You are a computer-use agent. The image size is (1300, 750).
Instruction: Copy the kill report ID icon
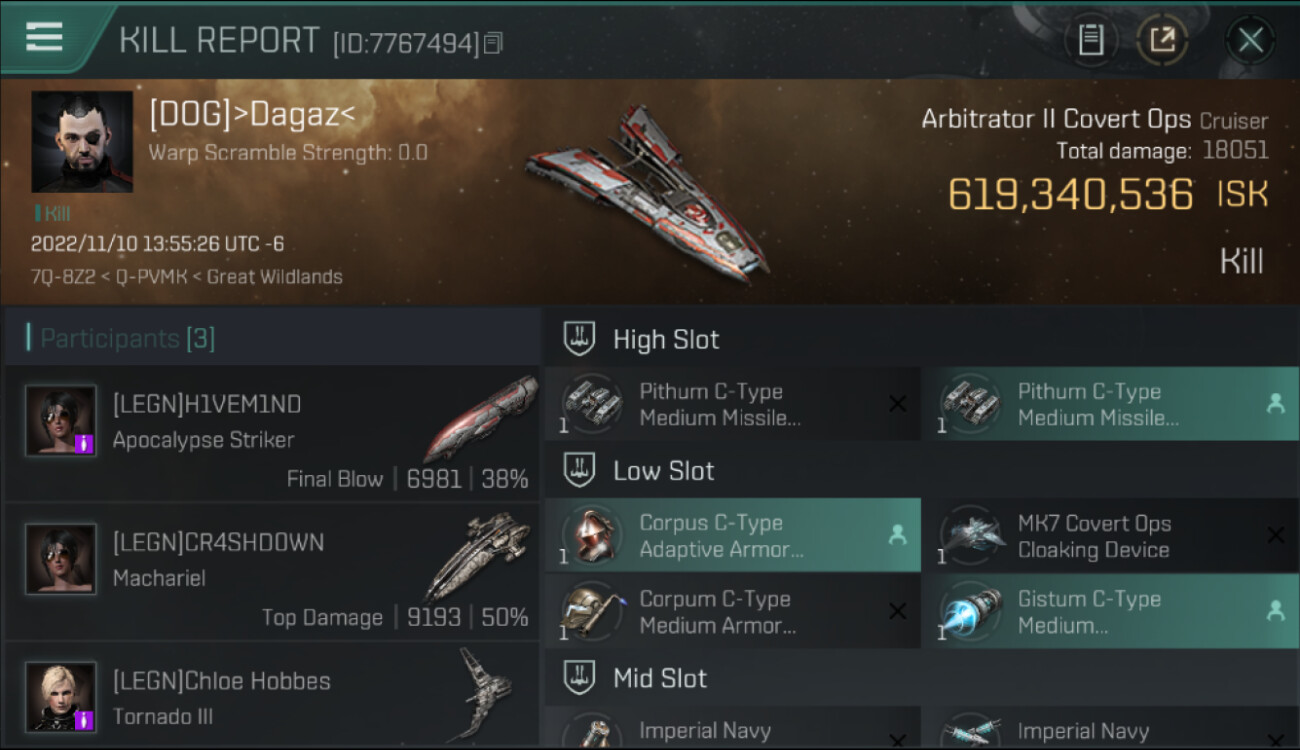tap(493, 43)
